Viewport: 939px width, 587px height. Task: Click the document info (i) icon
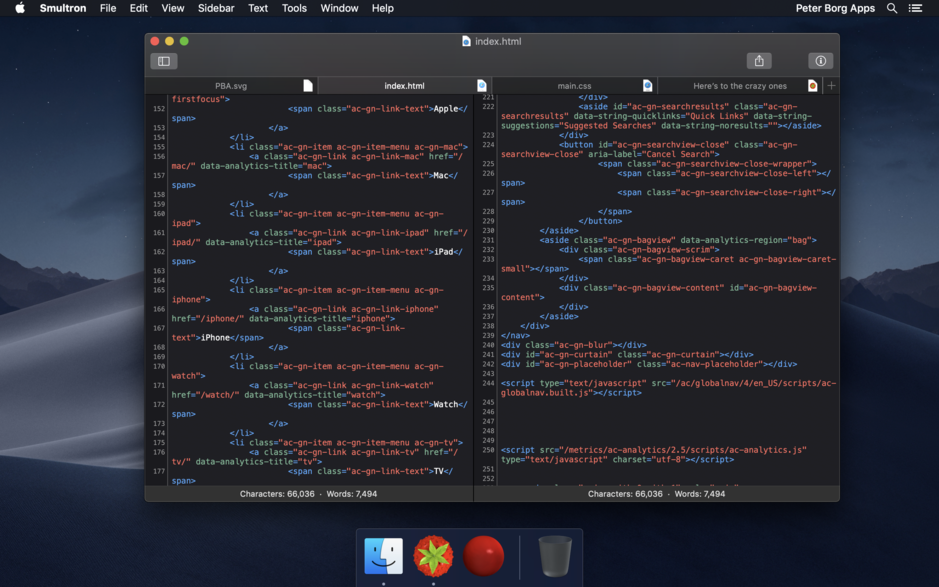(820, 61)
